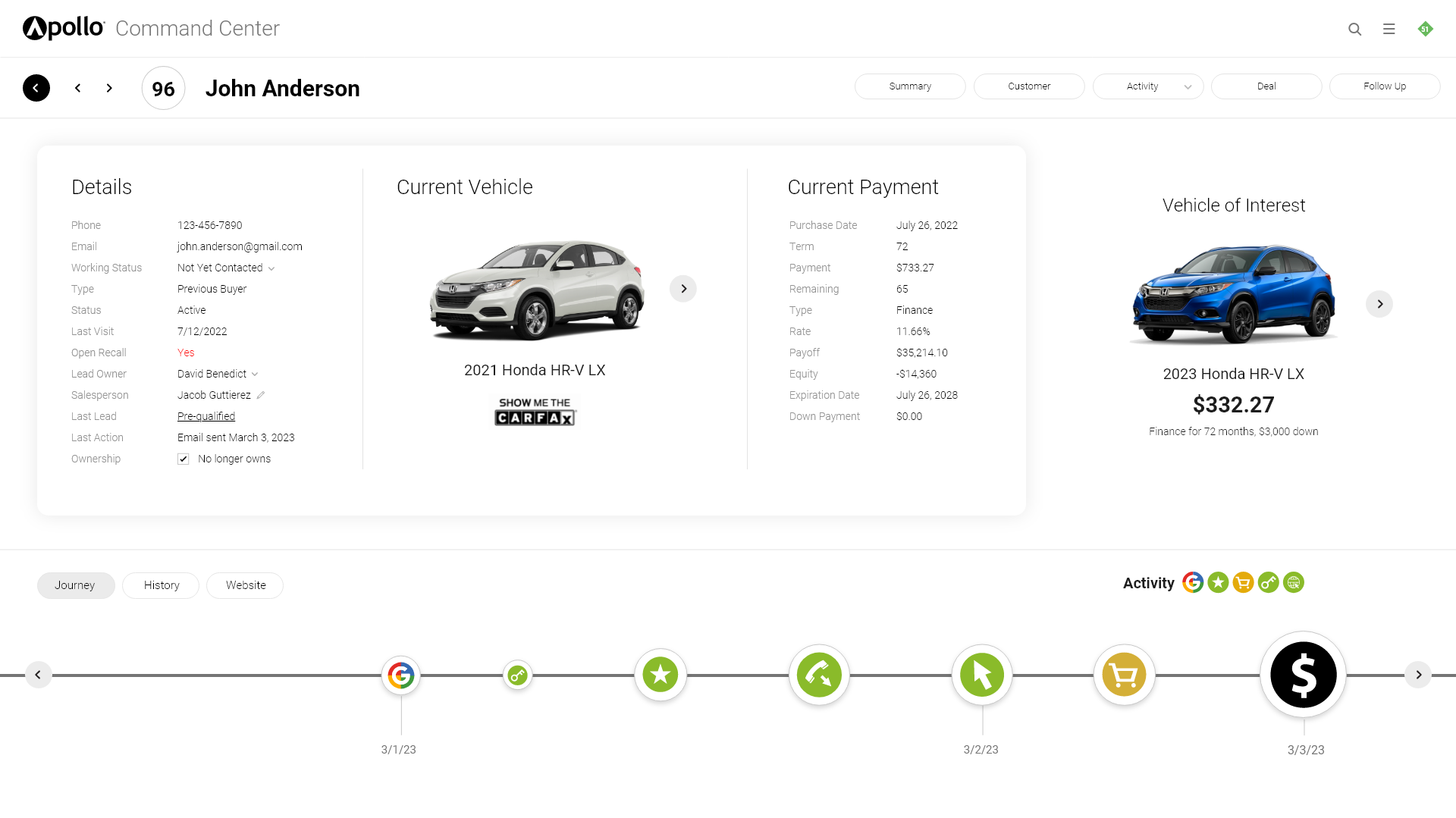Click the Apollo logo
Image resolution: width=1456 pixels, height=818 pixels.
point(64,28)
